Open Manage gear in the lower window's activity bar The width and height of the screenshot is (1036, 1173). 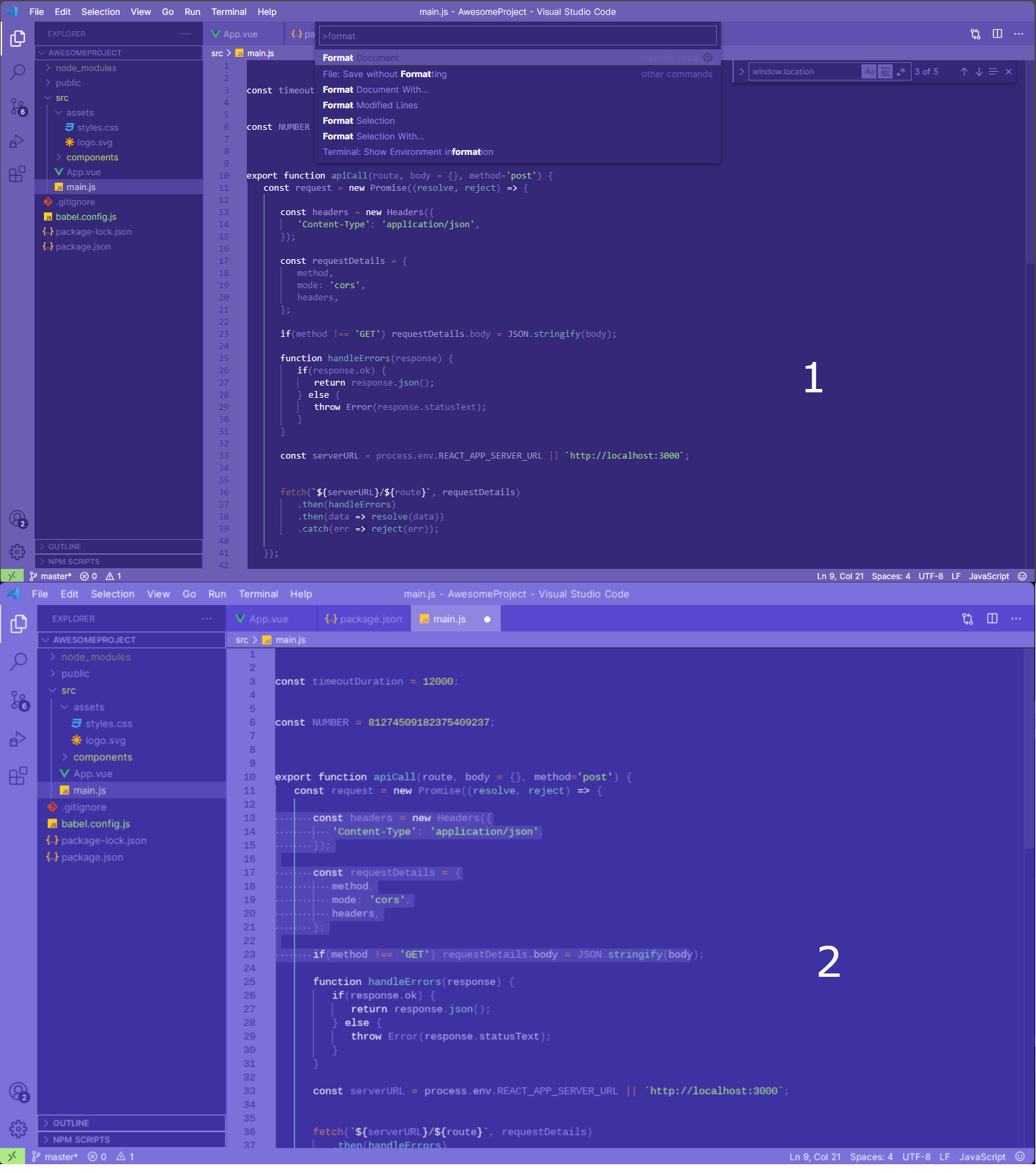[x=19, y=1128]
